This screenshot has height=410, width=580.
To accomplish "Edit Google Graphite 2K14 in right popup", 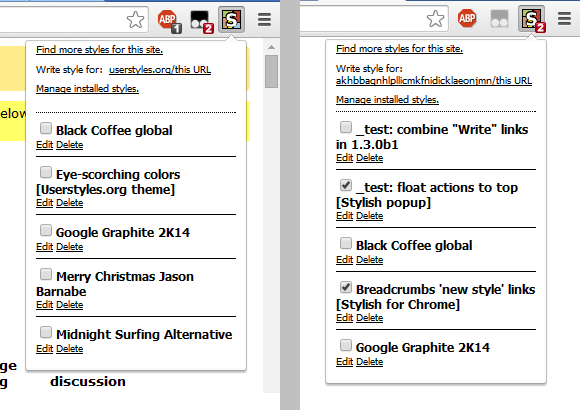I will (x=344, y=362).
